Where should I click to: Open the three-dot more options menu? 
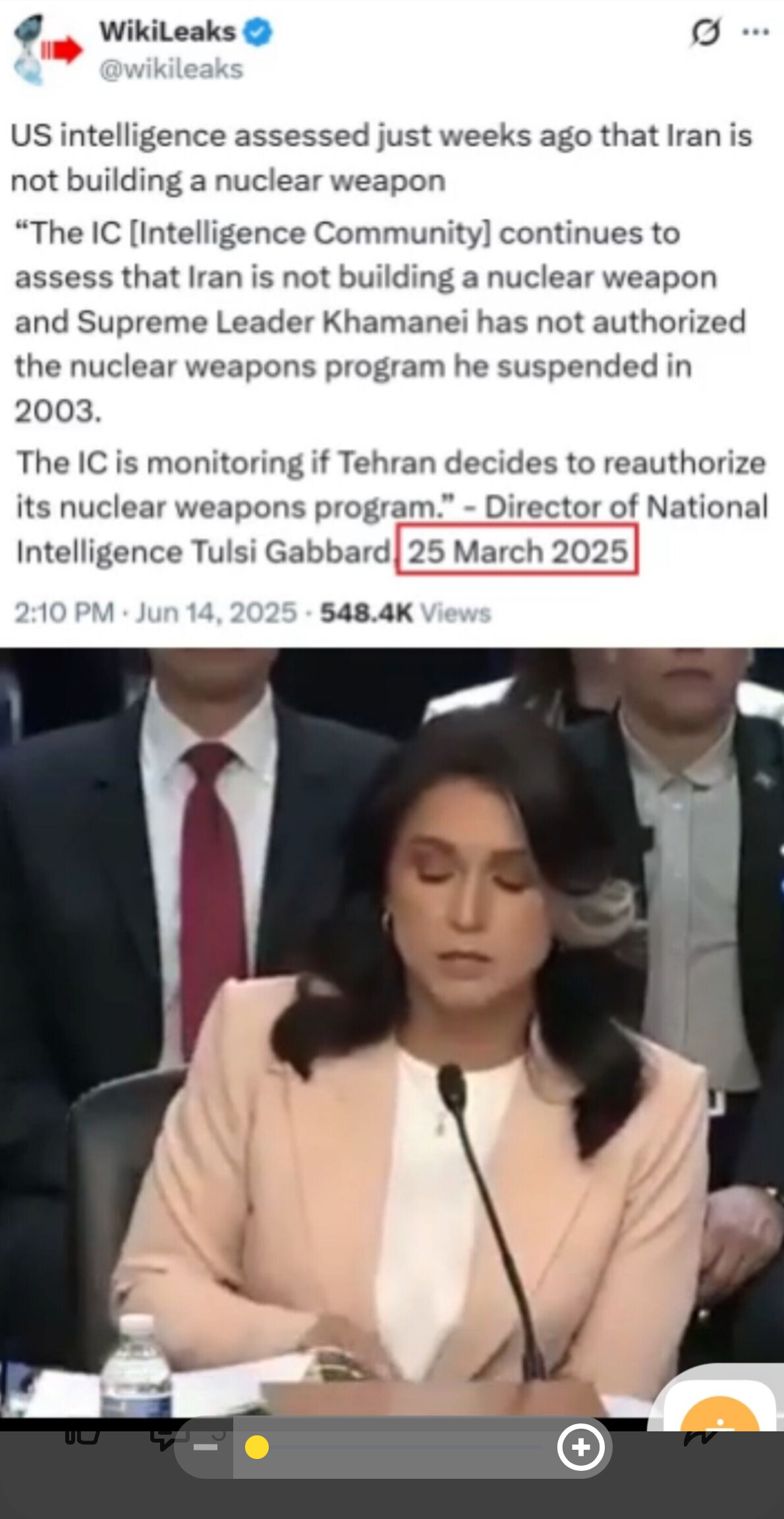tap(756, 32)
